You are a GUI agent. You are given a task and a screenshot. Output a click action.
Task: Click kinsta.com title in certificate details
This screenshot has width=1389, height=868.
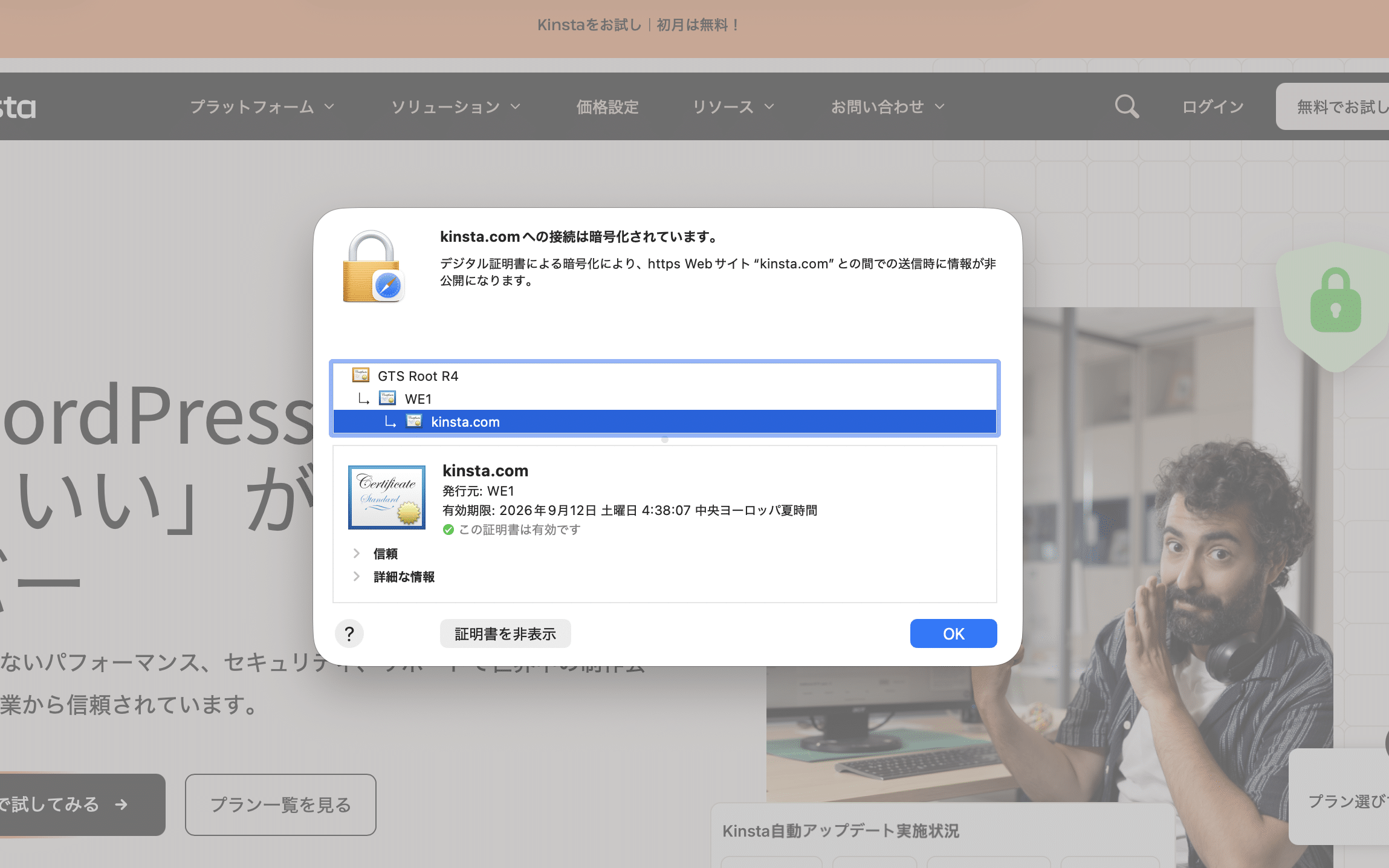pos(485,470)
